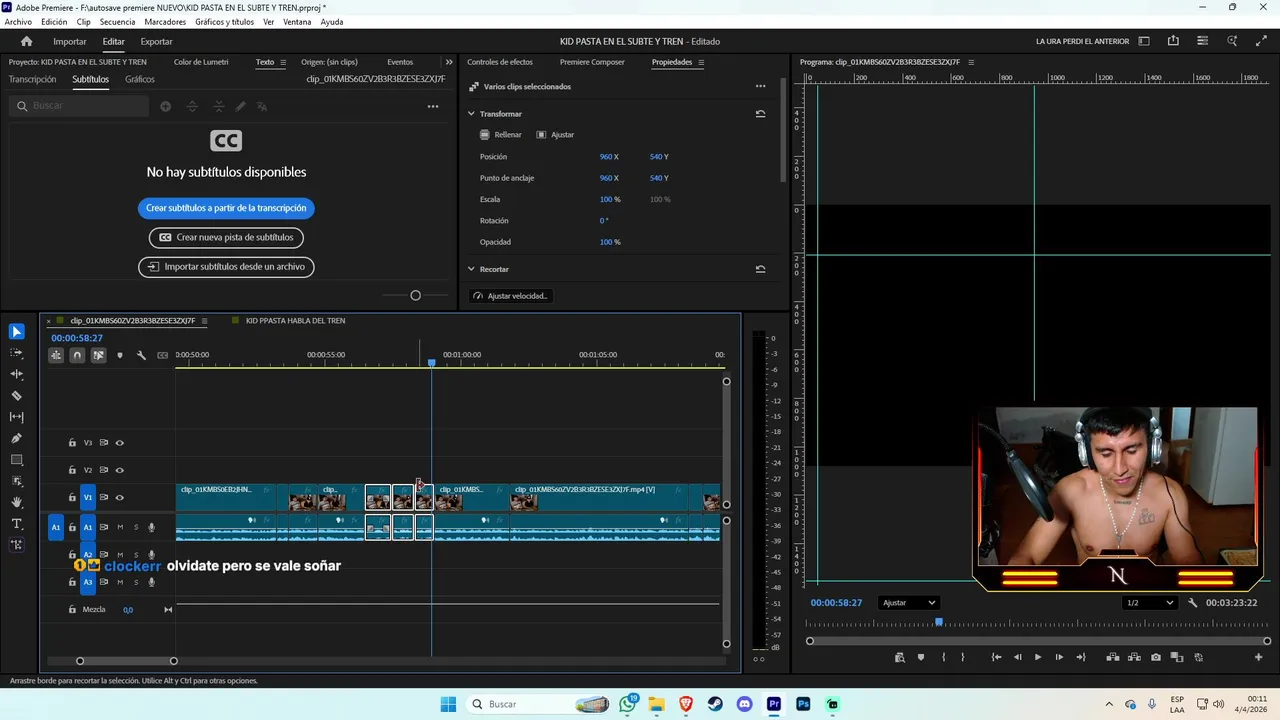Select the Type text tool
Screen dimensions: 1280x720
tap(16, 524)
